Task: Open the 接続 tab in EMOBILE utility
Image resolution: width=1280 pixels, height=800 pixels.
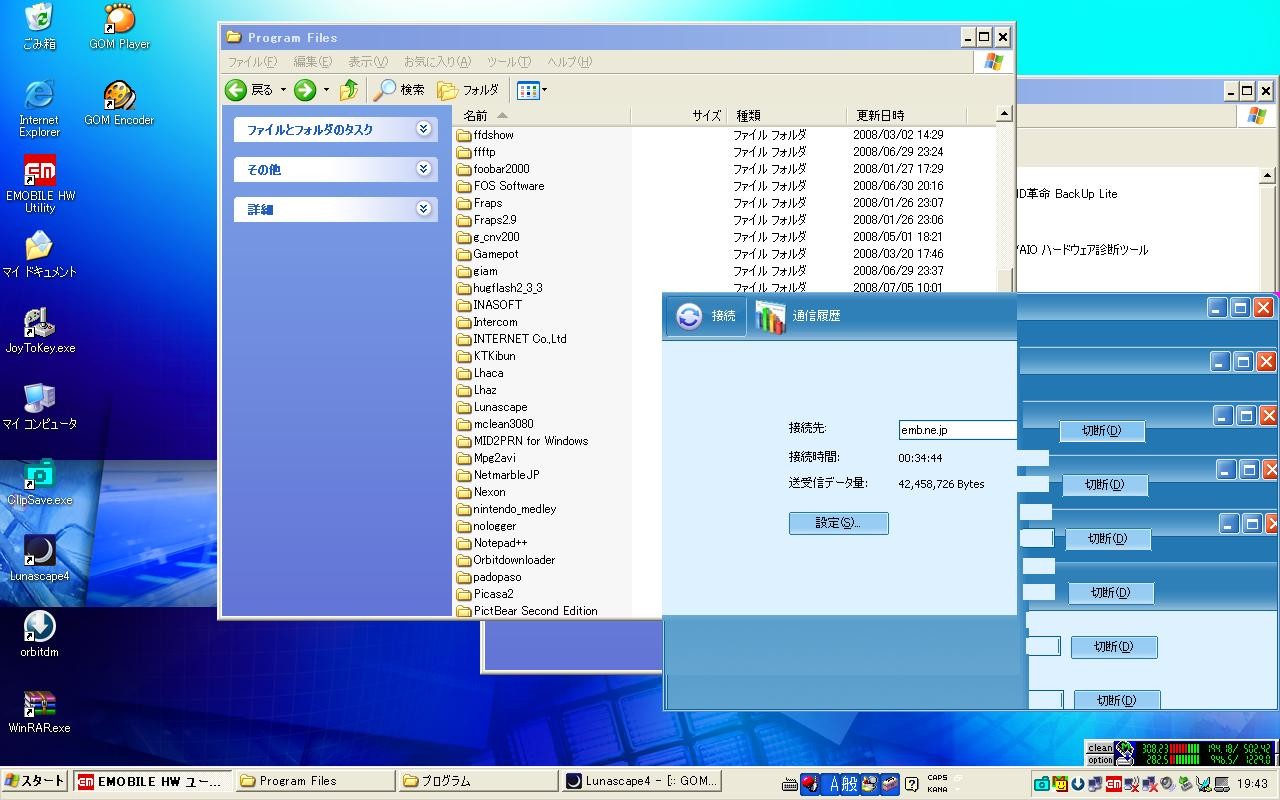Action: 706,316
